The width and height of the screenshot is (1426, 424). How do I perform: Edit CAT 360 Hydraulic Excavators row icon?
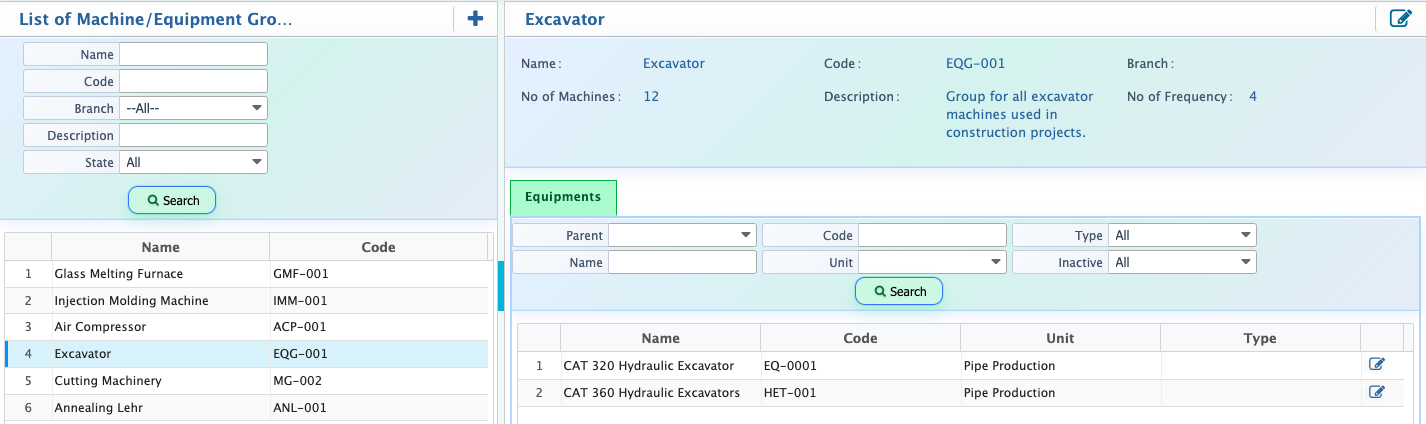click(x=1377, y=392)
